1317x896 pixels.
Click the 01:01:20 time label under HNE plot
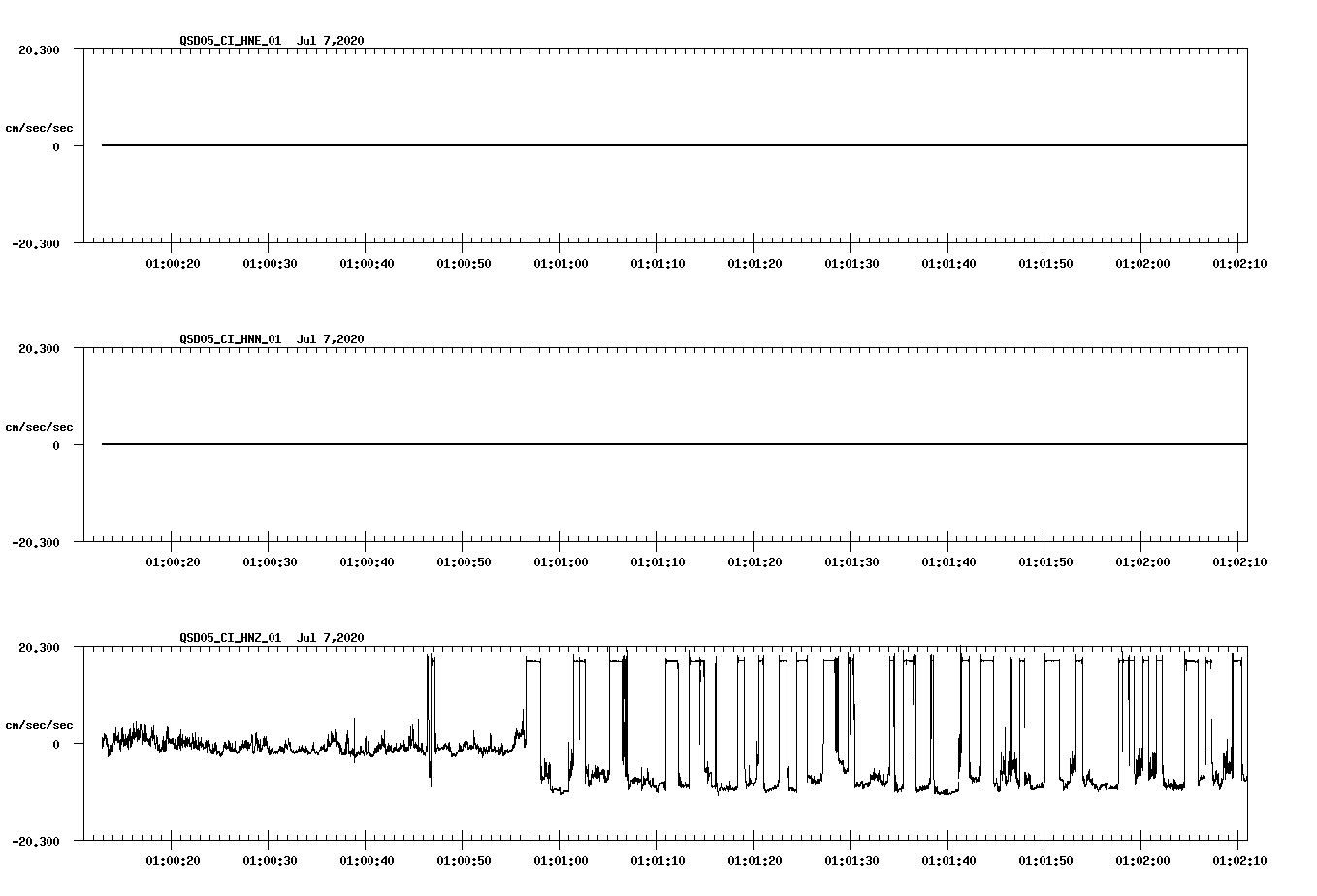(755, 263)
